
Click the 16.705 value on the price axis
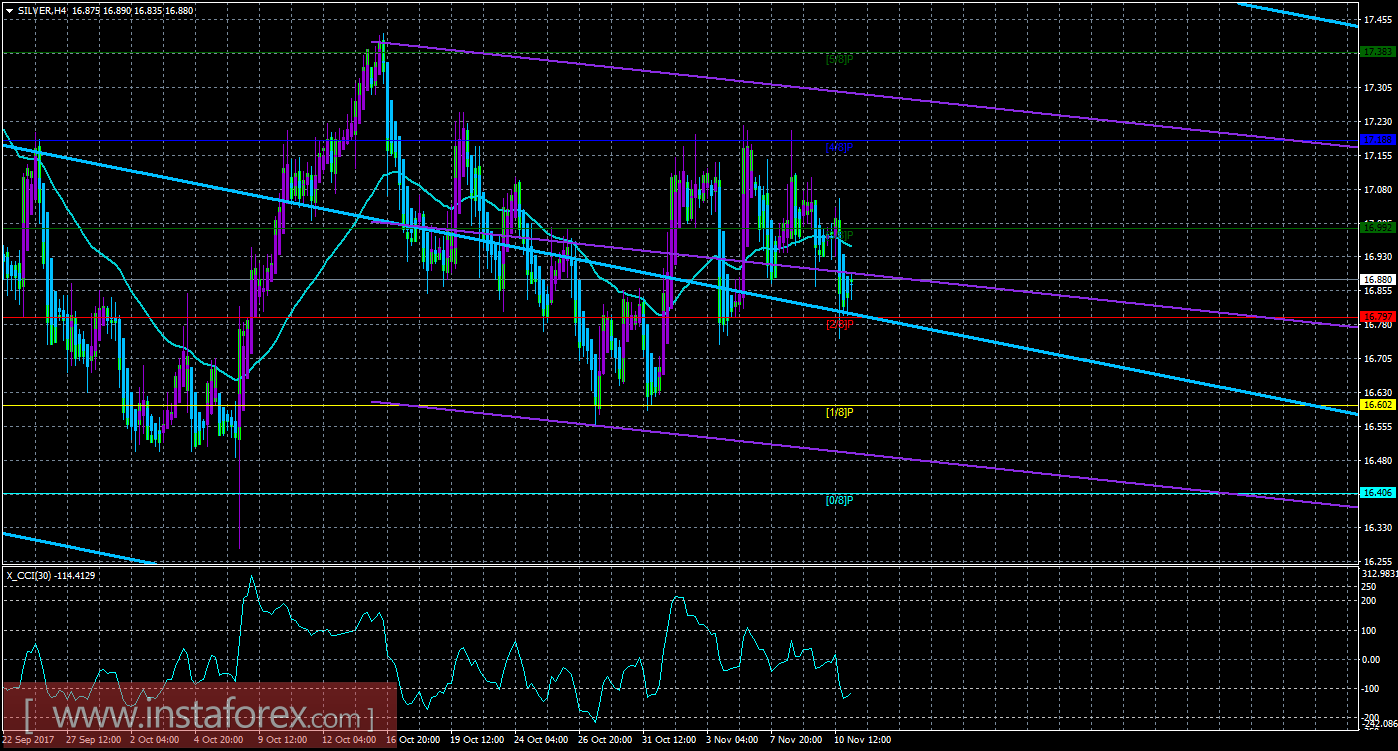click(1378, 359)
